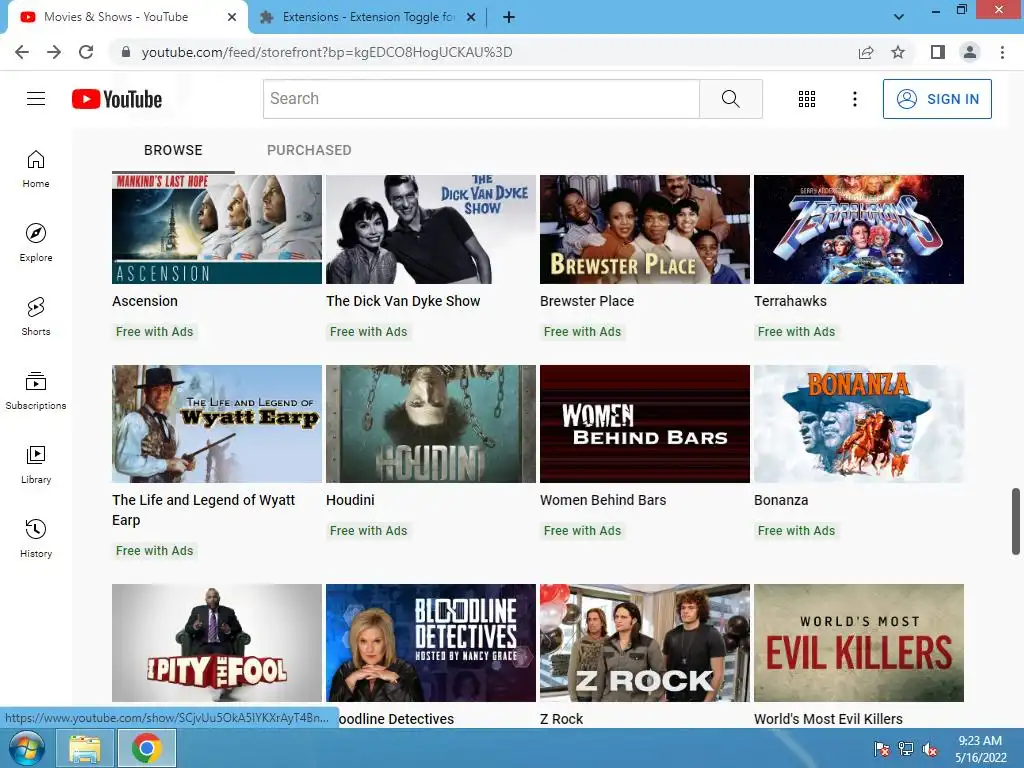Viewport: 1024px width, 768px height.
Task: Click the search magnifier button
Action: point(731,99)
